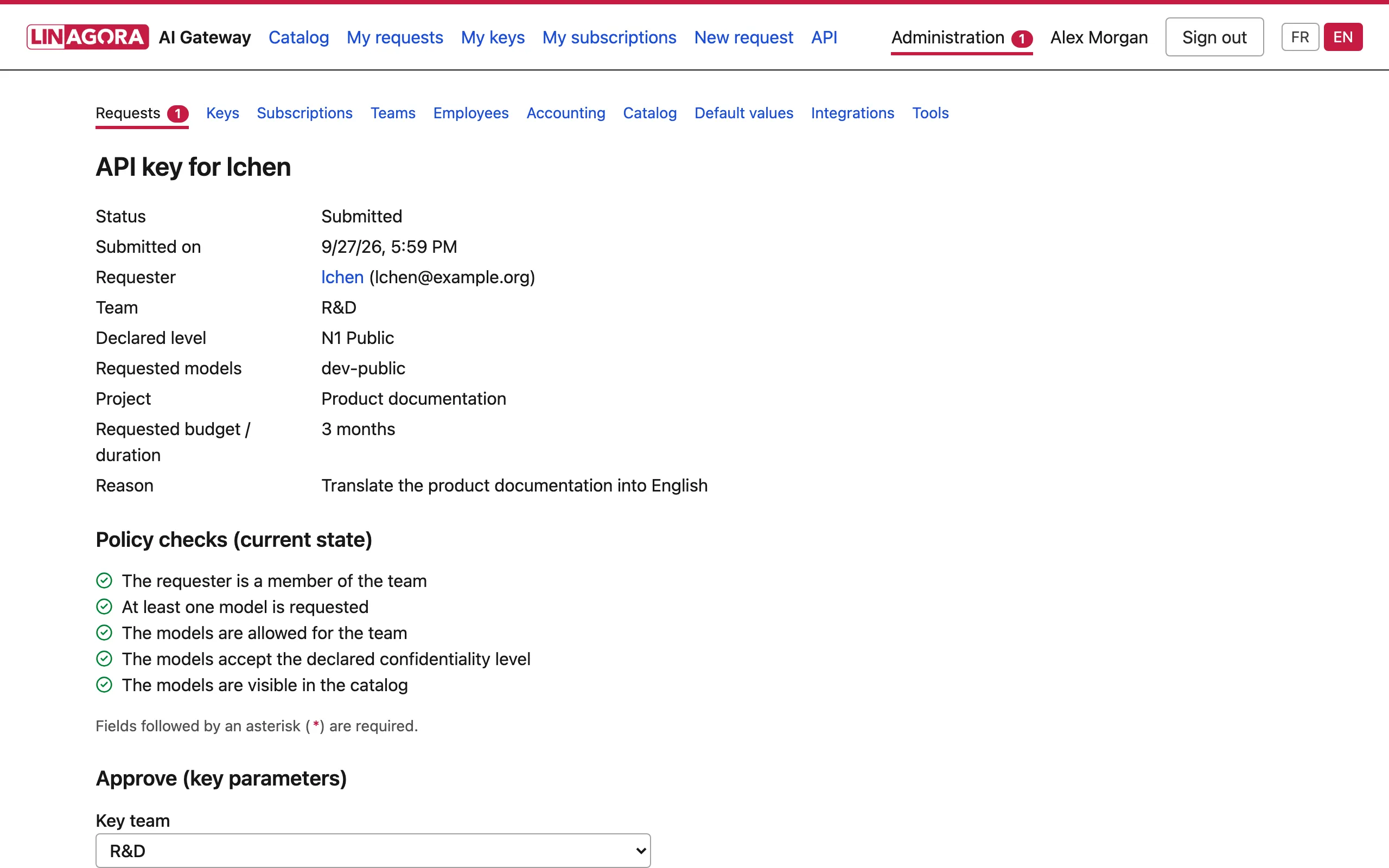Open the Key team dropdown showing R&D

373,850
